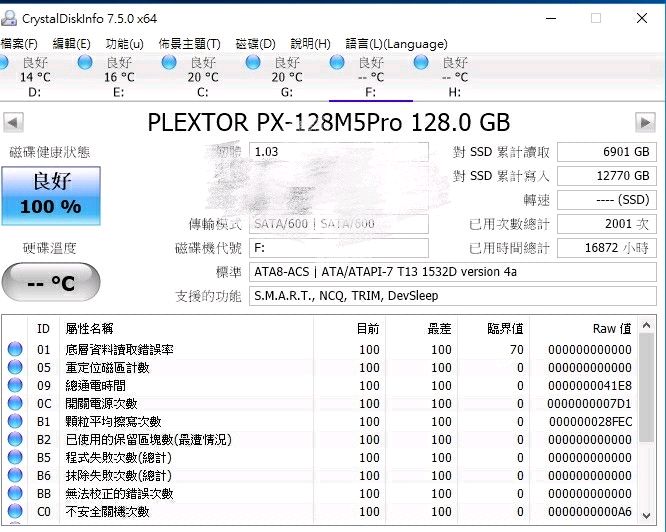This screenshot has width=666, height=532.
Task: Click the attribute list scrollbar thumb
Action: click(x=646, y=388)
